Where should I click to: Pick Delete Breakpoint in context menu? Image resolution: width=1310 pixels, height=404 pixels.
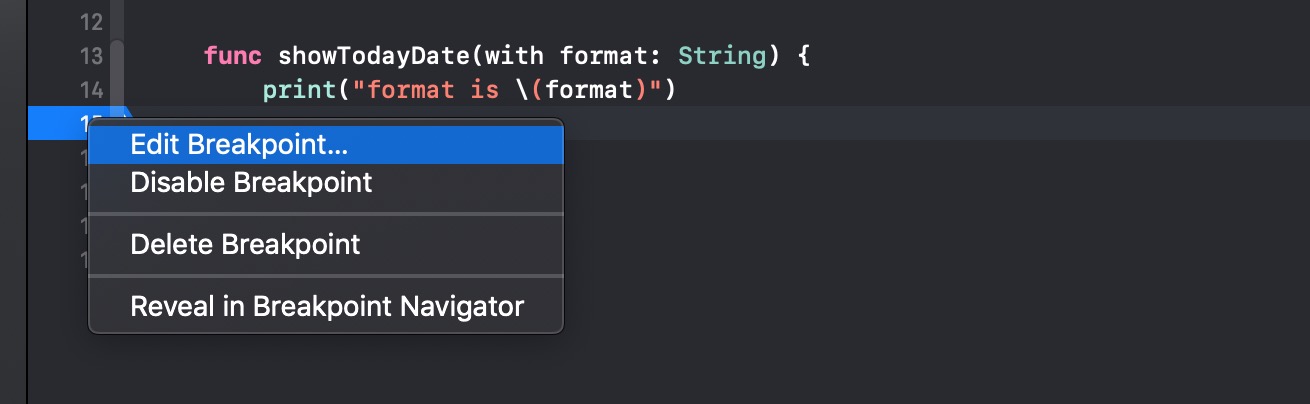[x=245, y=244]
